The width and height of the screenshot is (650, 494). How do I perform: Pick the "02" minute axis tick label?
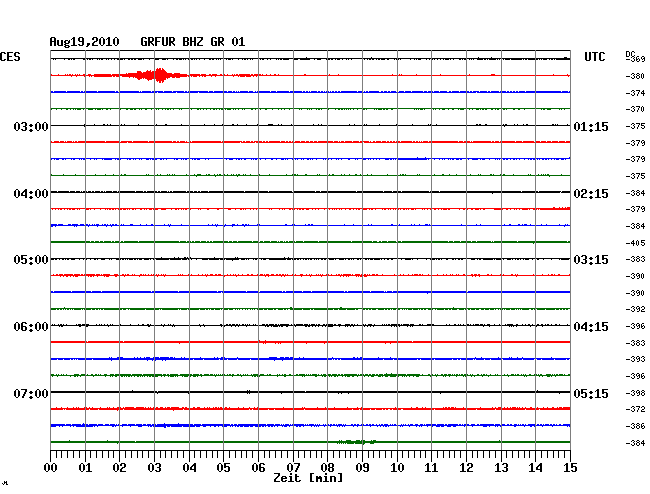tap(119, 468)
